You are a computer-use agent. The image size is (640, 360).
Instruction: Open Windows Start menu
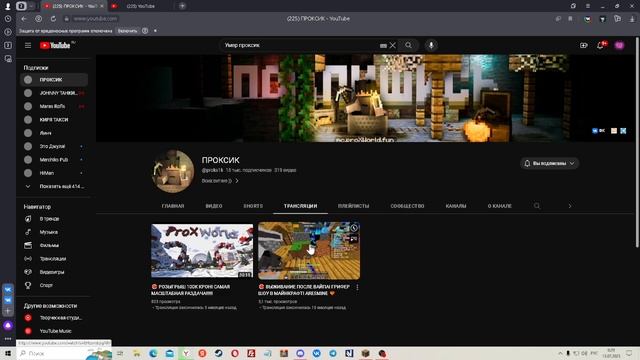coord(8,353)
